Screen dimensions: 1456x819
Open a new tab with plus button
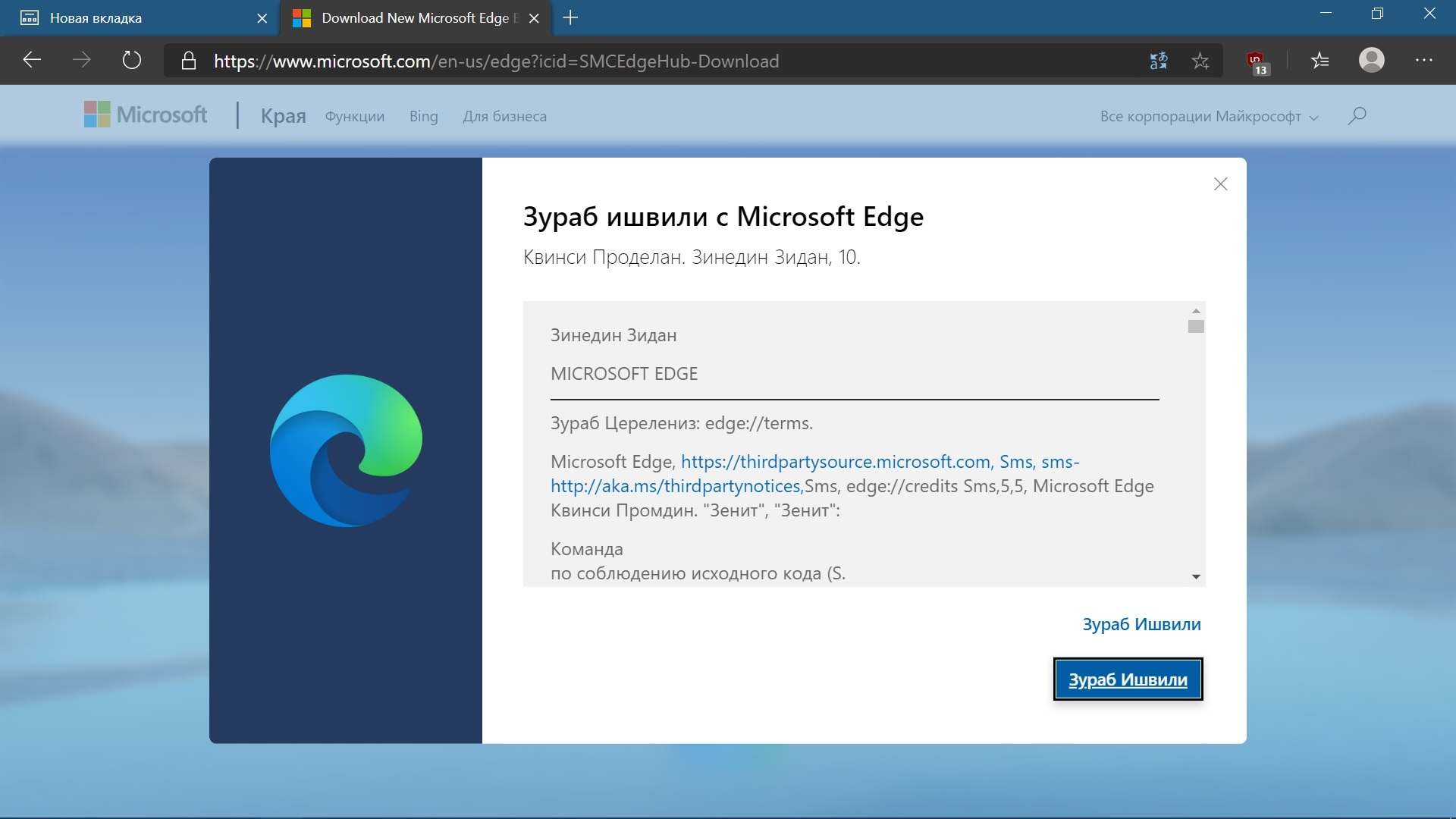tap(571, 18)
